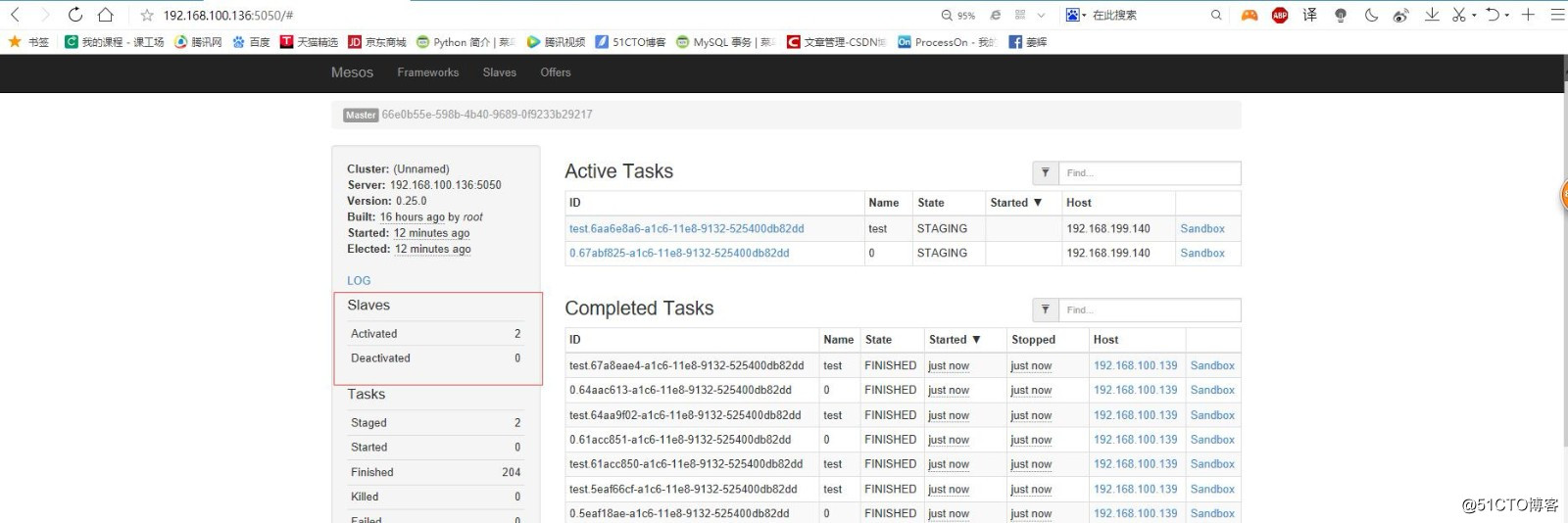The image size is (1568, 523).
Task: Open the browser hamburger menu
Action: pos(1557,15)
